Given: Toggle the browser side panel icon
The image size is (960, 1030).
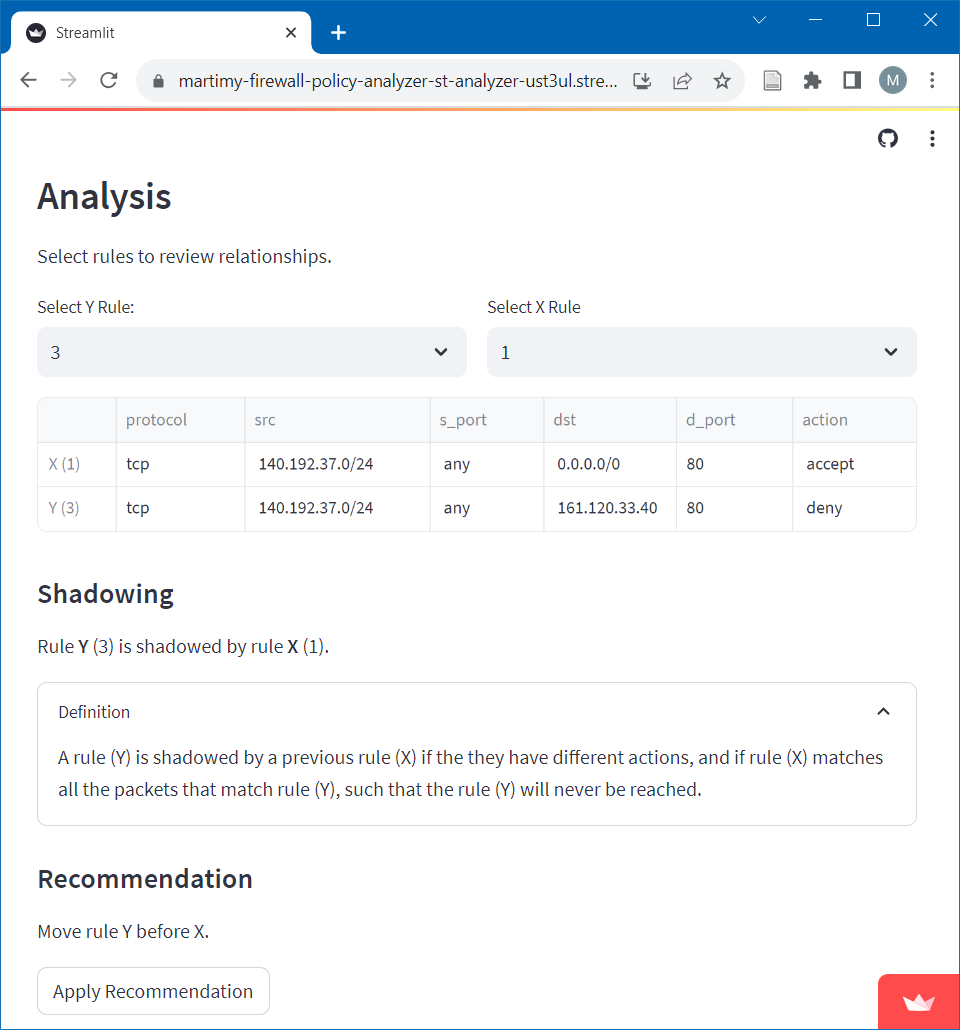Looking at the screenshot, I should [852, 80].
